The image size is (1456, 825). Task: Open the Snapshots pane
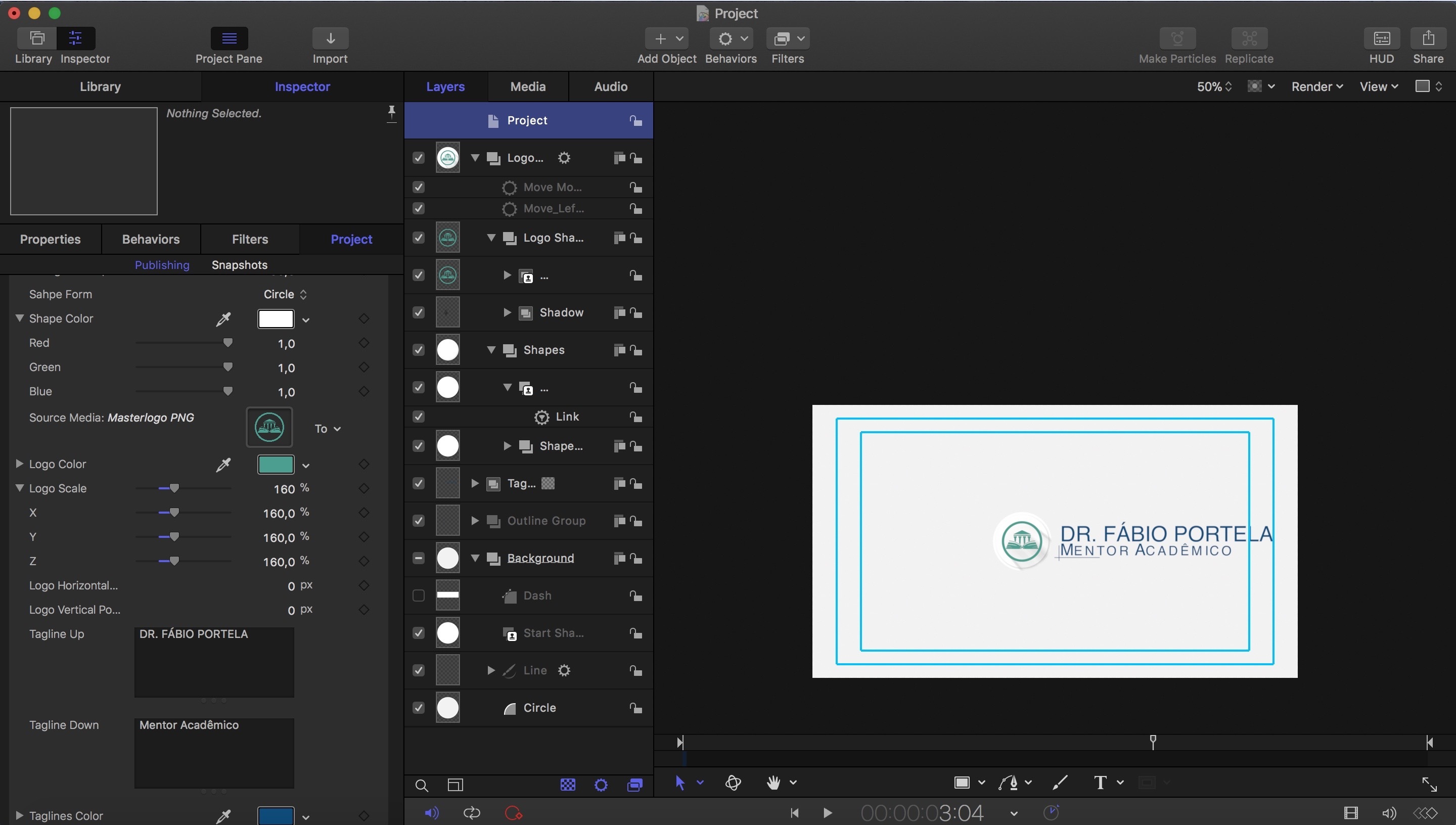pos(239,265)
